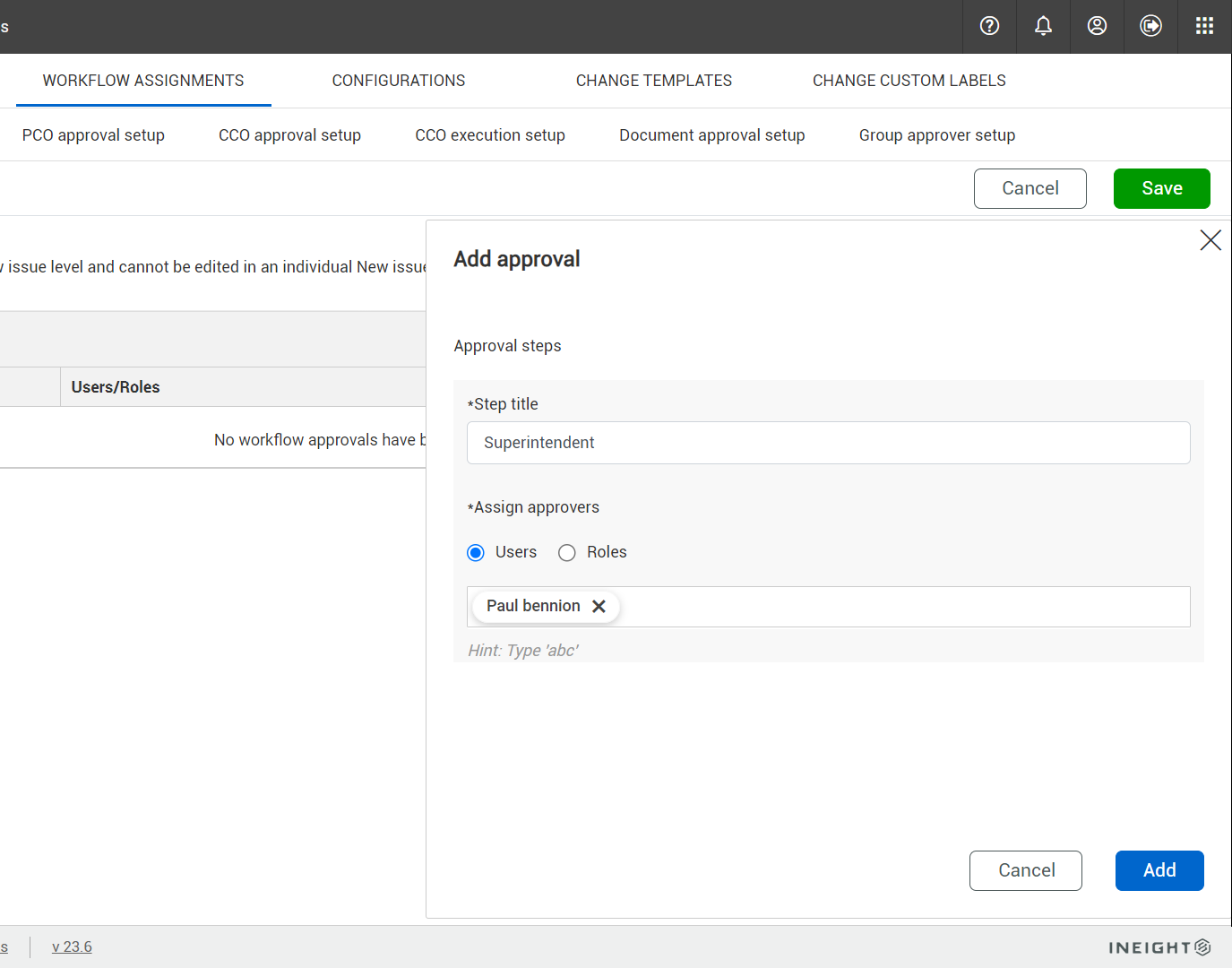The height and width of the screenshot is (968, 1232).
Task: Click the INEIGHT logo at bottom right
Action: pyautogui.click(x=1159, y=946)
